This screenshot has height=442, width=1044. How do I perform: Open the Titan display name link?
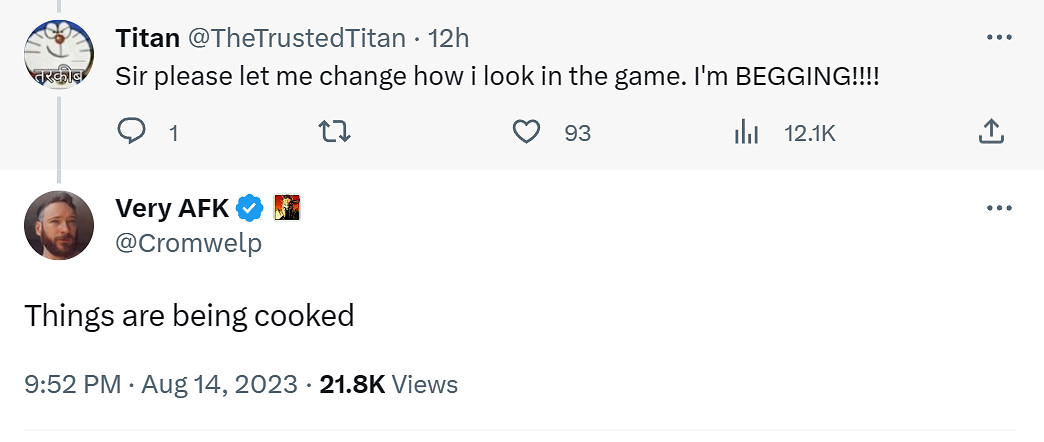[147, 39]
